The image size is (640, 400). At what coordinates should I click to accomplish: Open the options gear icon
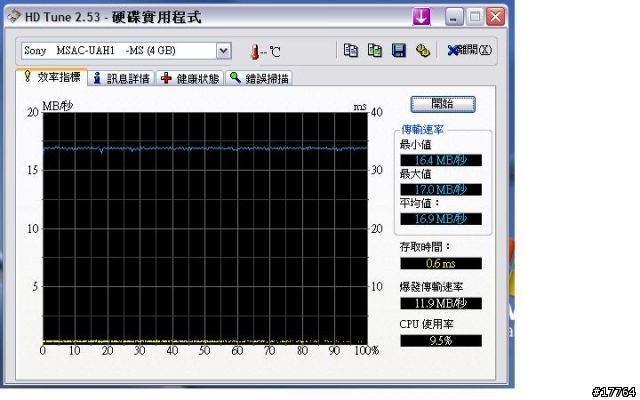click(422, 51)
